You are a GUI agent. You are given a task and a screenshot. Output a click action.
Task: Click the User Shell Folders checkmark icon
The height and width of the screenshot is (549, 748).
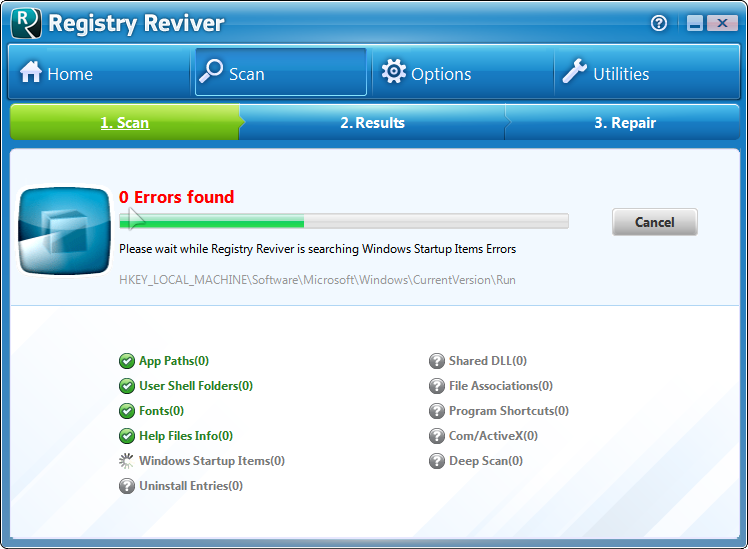pos(127,386)
